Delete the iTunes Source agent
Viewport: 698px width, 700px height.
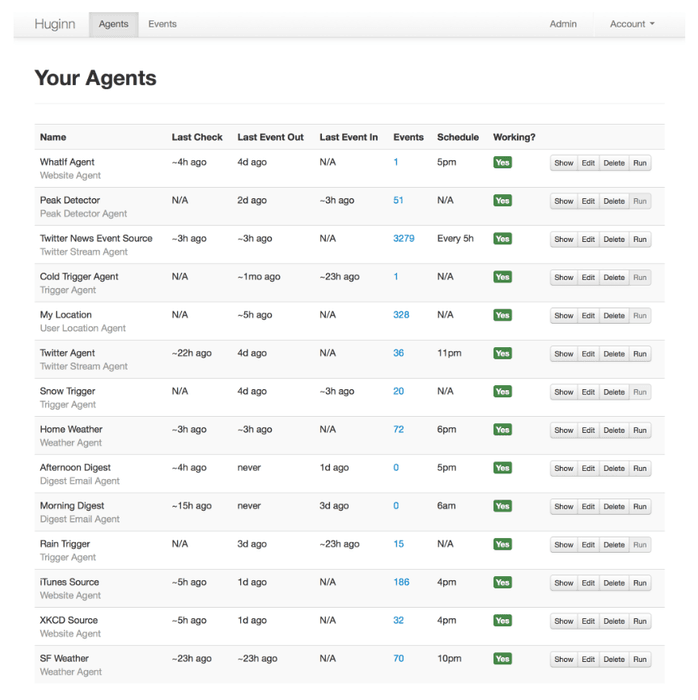point(614,583)
